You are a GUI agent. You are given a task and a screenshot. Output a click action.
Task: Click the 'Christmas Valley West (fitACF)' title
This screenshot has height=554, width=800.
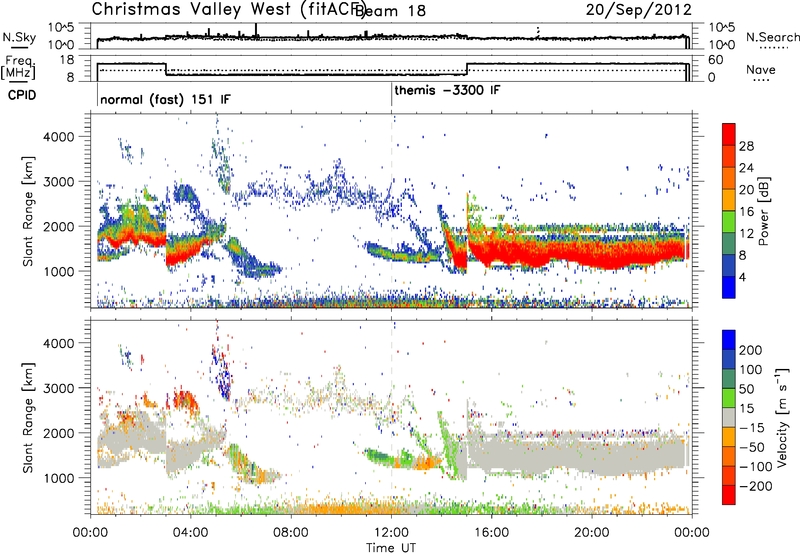coord(229,9)
